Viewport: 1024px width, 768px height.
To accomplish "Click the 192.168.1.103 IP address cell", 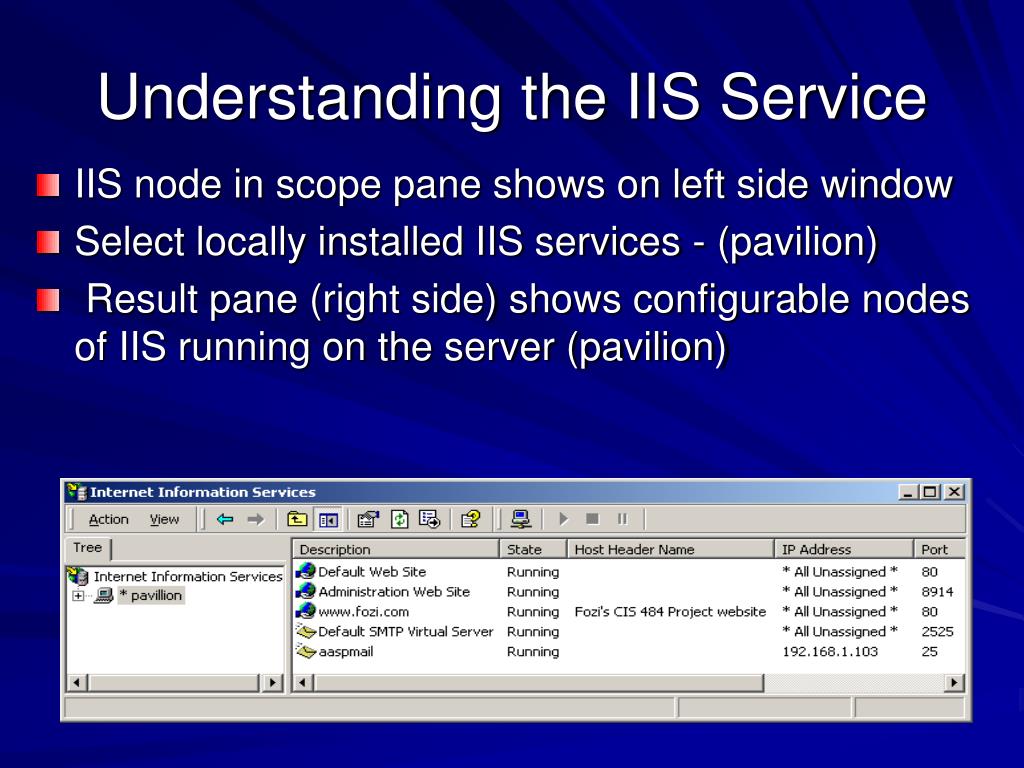I will pyautogui.click(x=830, y=651).
